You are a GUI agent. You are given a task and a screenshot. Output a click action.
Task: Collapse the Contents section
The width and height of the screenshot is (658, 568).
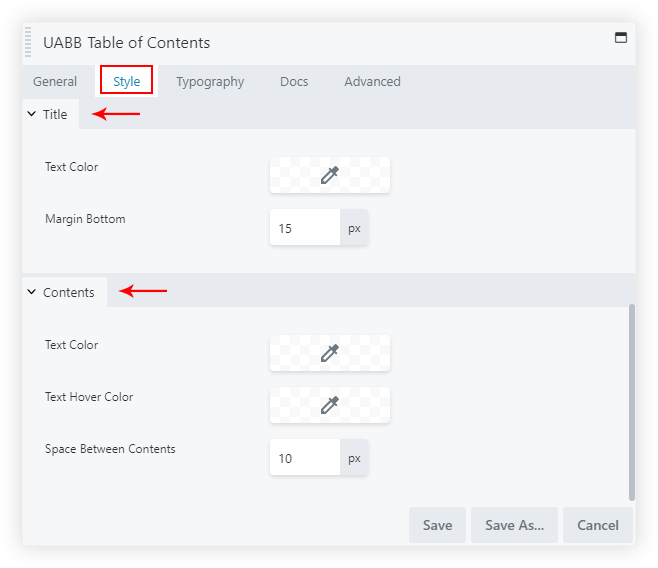(61, 292)
